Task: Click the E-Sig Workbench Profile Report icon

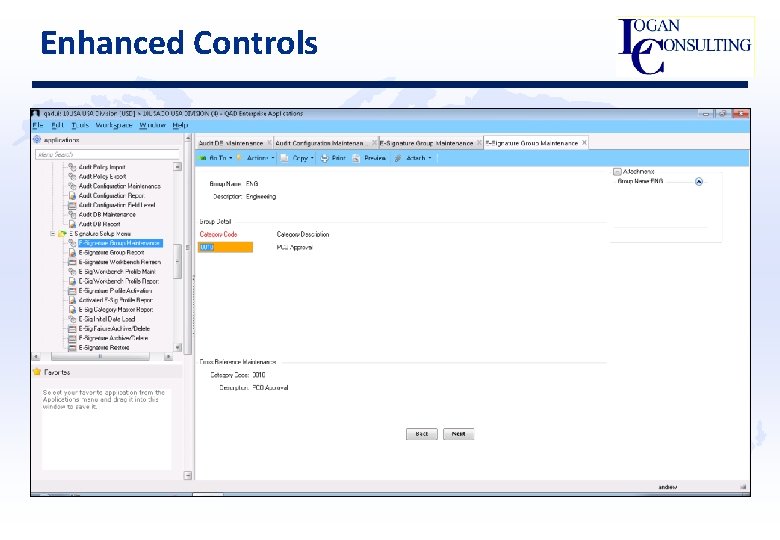Action: click(x=72, y=281)
